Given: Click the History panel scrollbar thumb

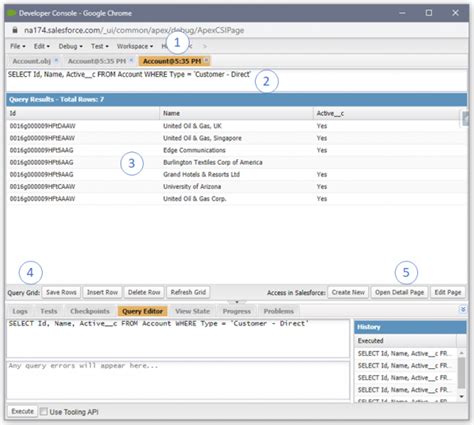Looking at the screenshot, I should point(462,373).
